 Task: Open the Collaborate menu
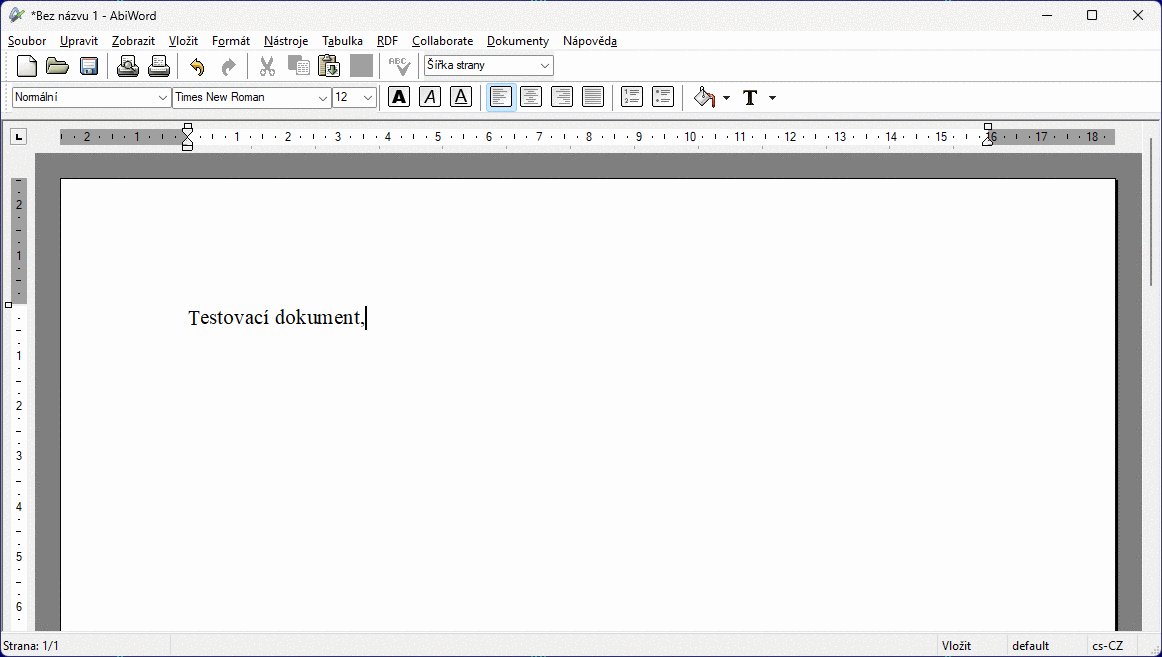point(442,41)
